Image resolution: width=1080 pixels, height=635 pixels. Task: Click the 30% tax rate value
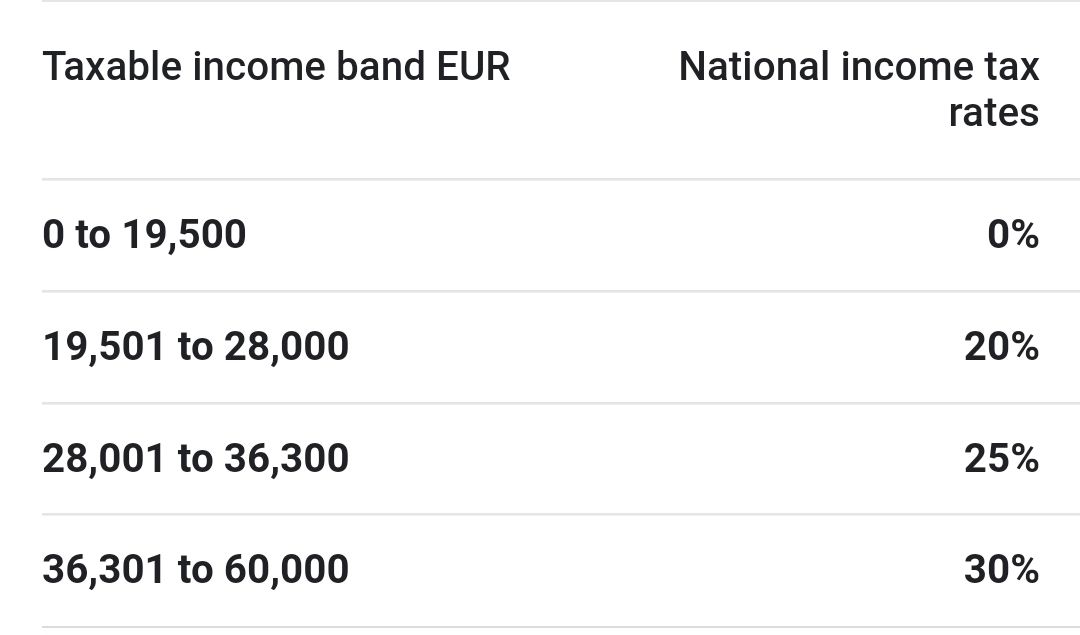point(1001,570)
